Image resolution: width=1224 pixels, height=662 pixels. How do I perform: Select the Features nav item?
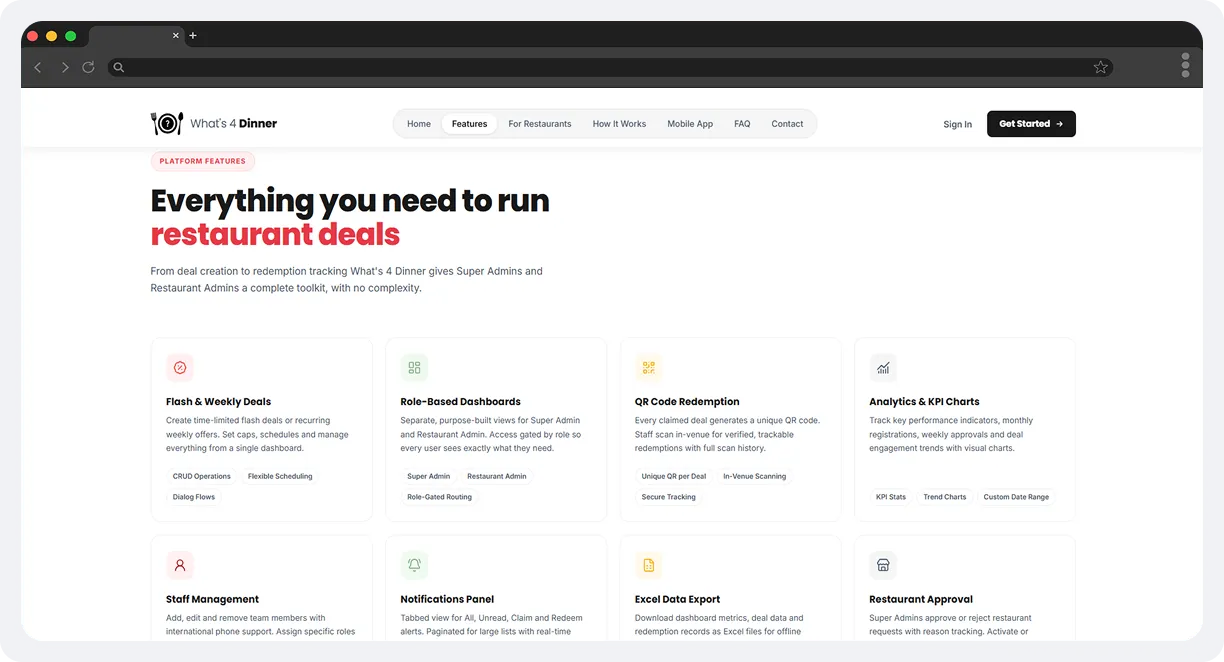[469, 124]
